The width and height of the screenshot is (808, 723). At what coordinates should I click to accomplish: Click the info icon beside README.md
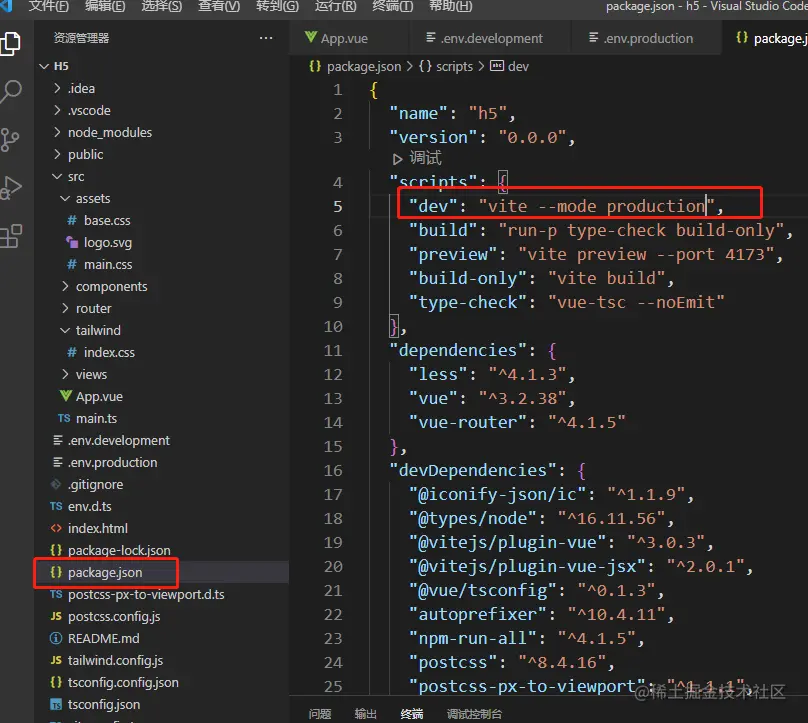pos(56,638)
